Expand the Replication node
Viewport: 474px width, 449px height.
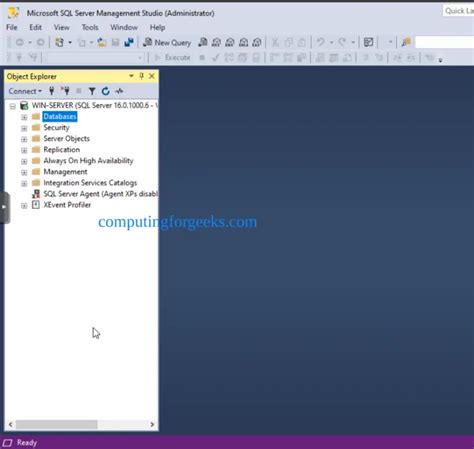click(x=24, y=150)
